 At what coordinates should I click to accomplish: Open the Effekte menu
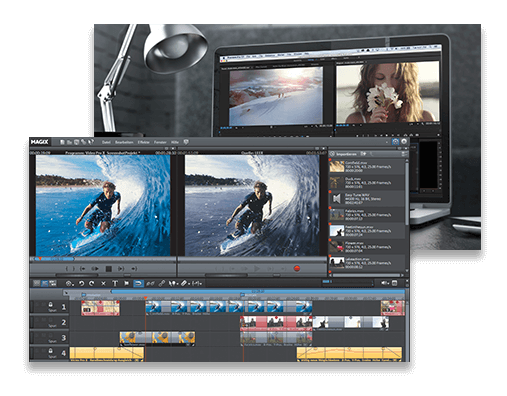143,142
